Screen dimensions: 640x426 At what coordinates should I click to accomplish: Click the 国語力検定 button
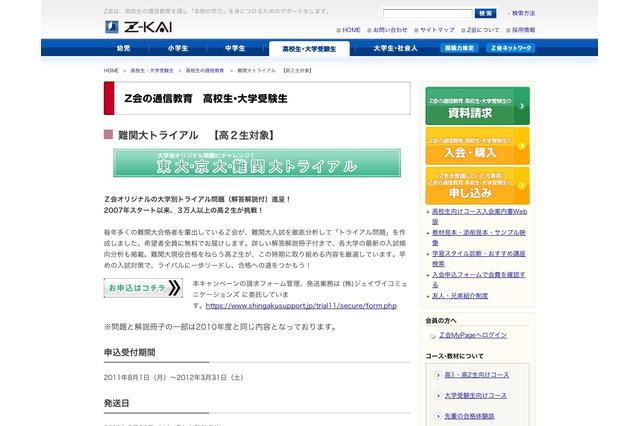click(459, 48)
